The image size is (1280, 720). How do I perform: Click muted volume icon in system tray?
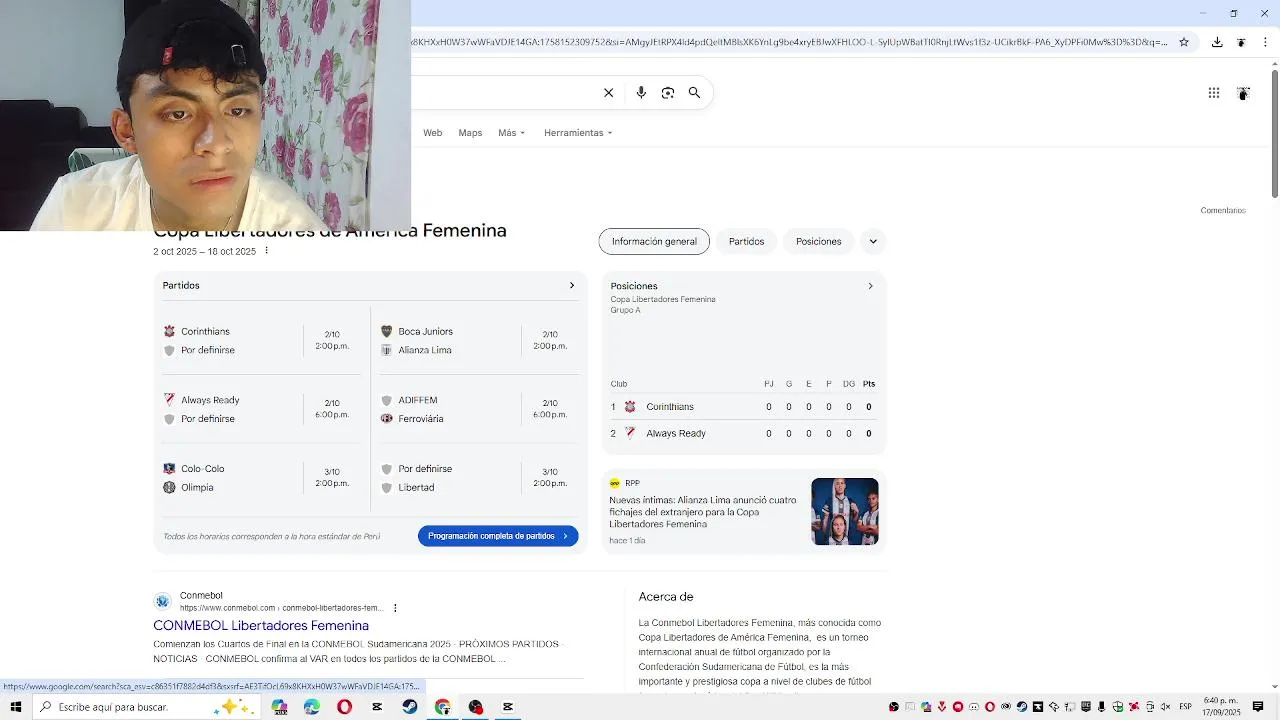1166,707
